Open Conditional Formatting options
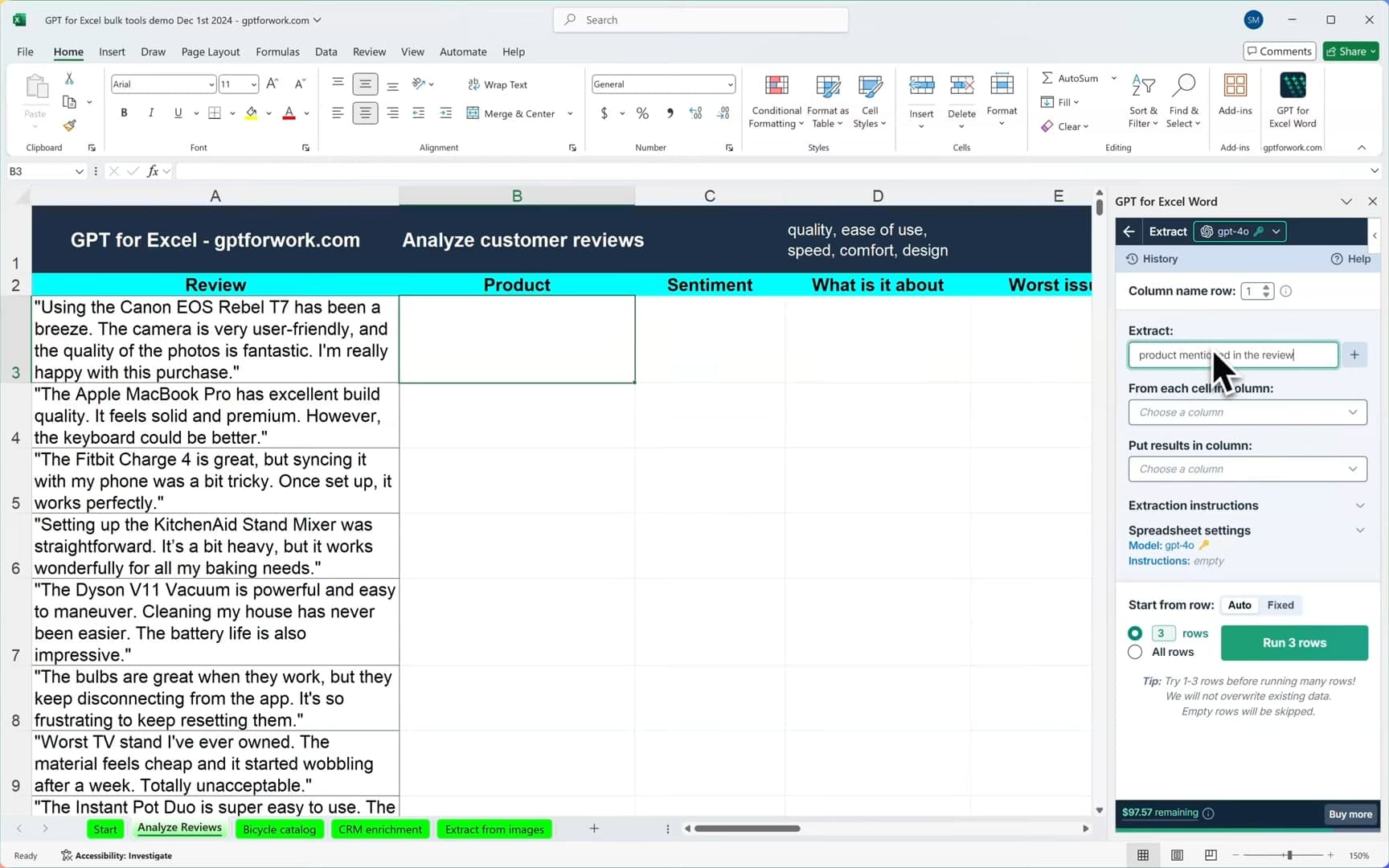The image size is (1389, 868). [x=776, y=100]
